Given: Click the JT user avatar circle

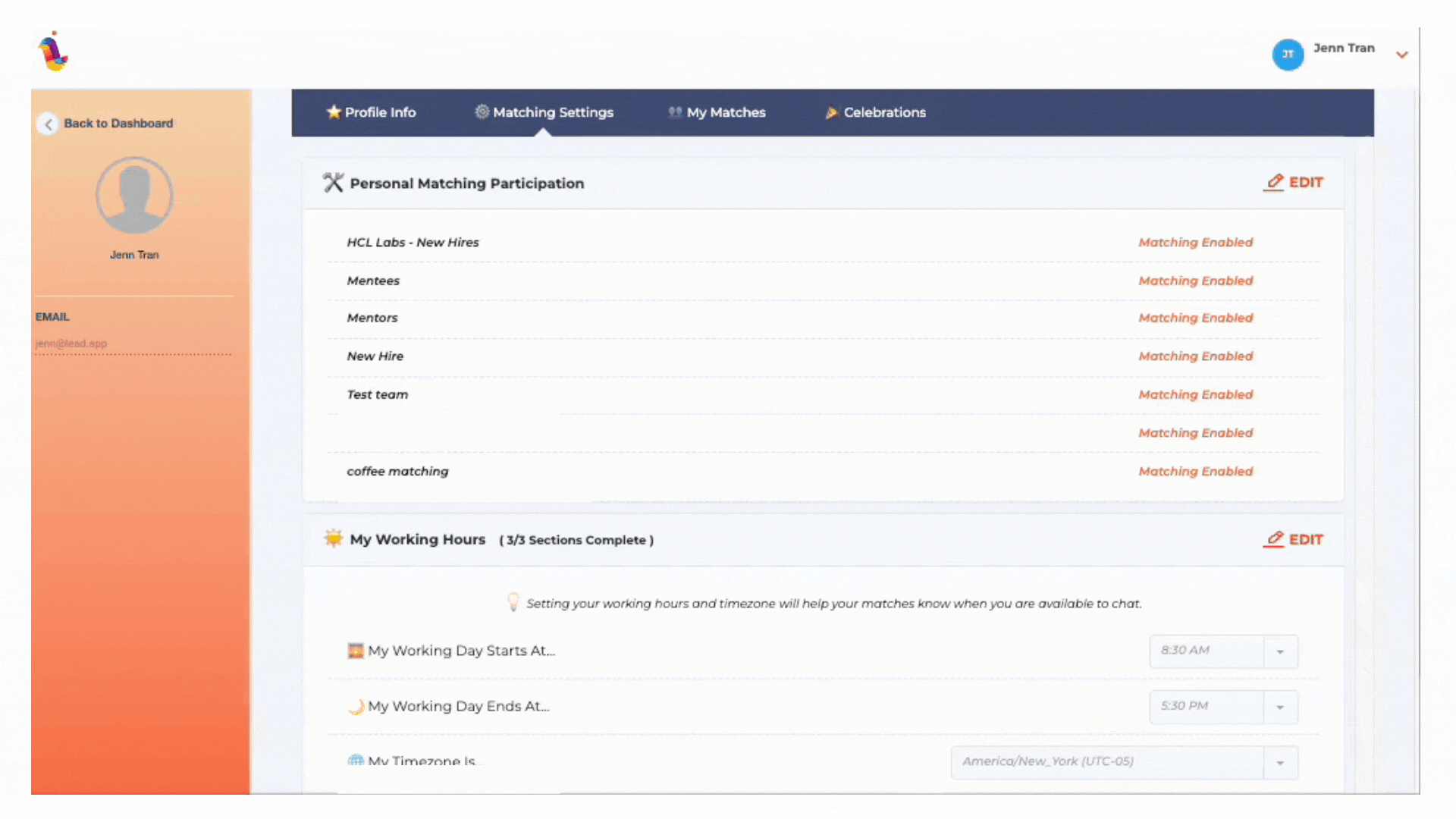Looking at the screenshot, I should (1287, 54).
